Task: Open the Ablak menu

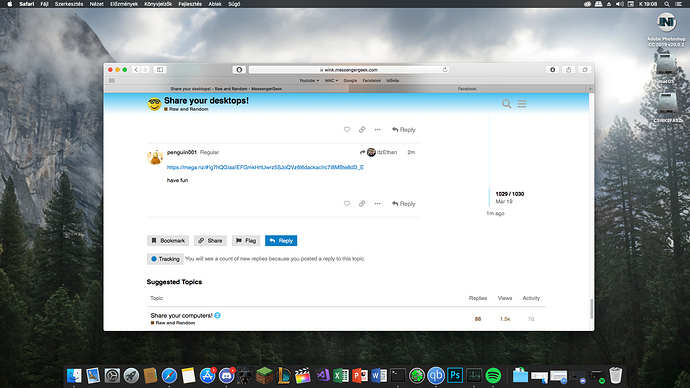Action: tap(215, 4)
